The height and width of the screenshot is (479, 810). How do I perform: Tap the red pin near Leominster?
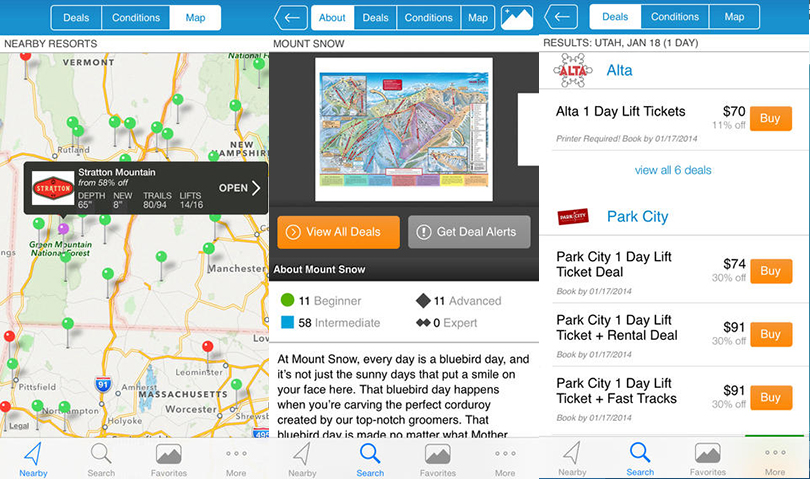pos(208,346)
